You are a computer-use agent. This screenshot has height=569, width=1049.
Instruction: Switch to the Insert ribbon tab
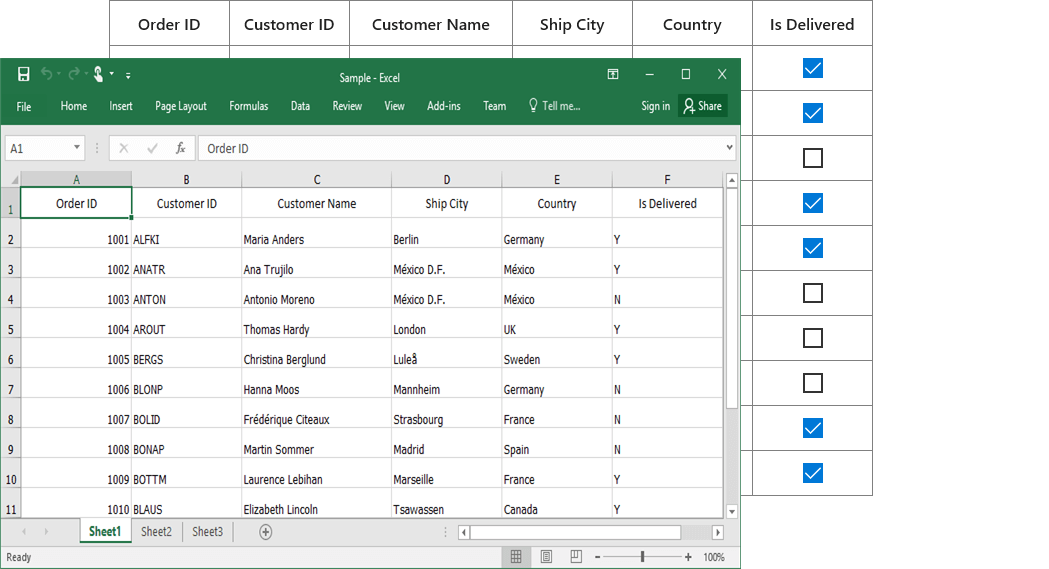tap(121, 106)
